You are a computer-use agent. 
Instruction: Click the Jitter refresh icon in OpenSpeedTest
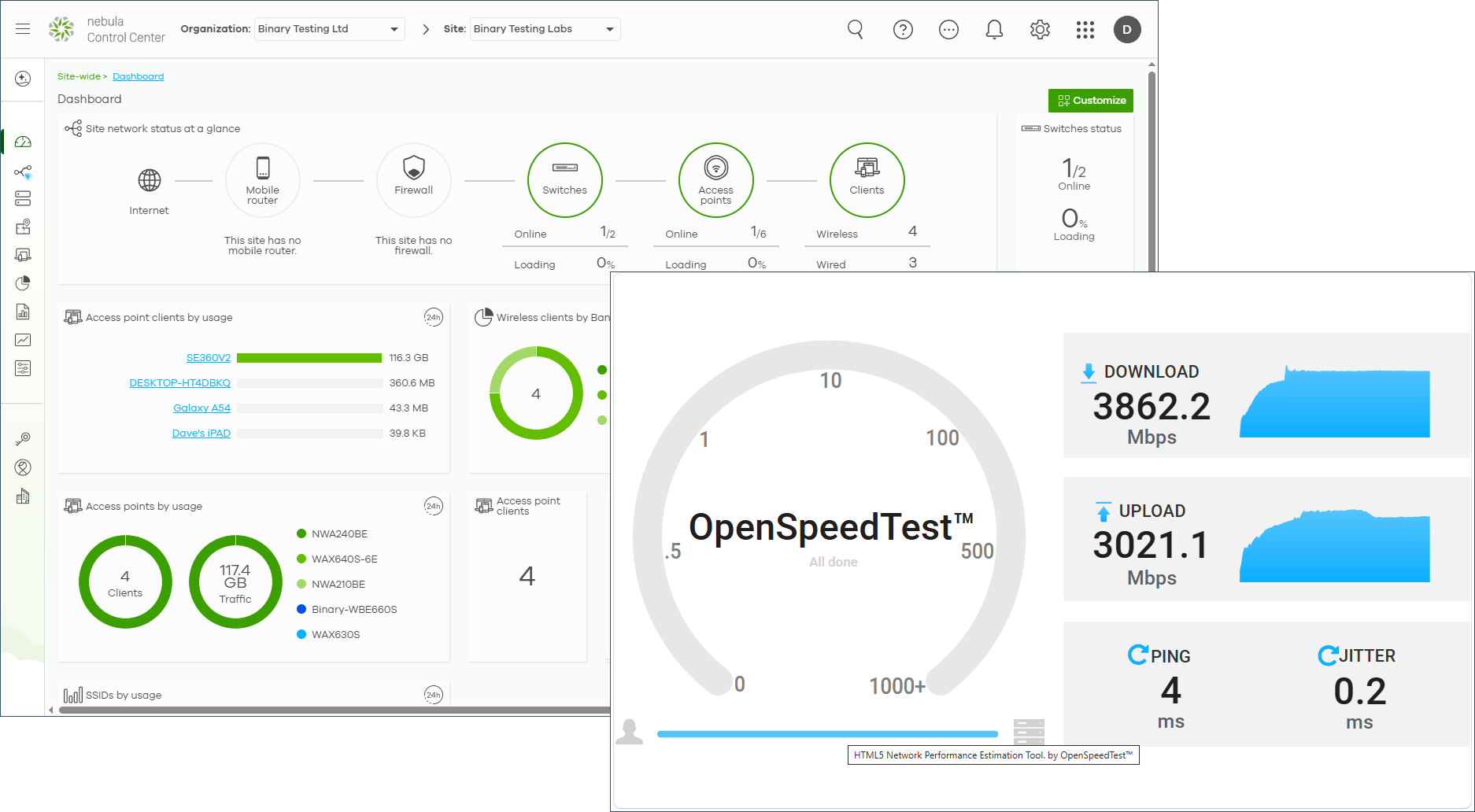(x=1329, y=655)
